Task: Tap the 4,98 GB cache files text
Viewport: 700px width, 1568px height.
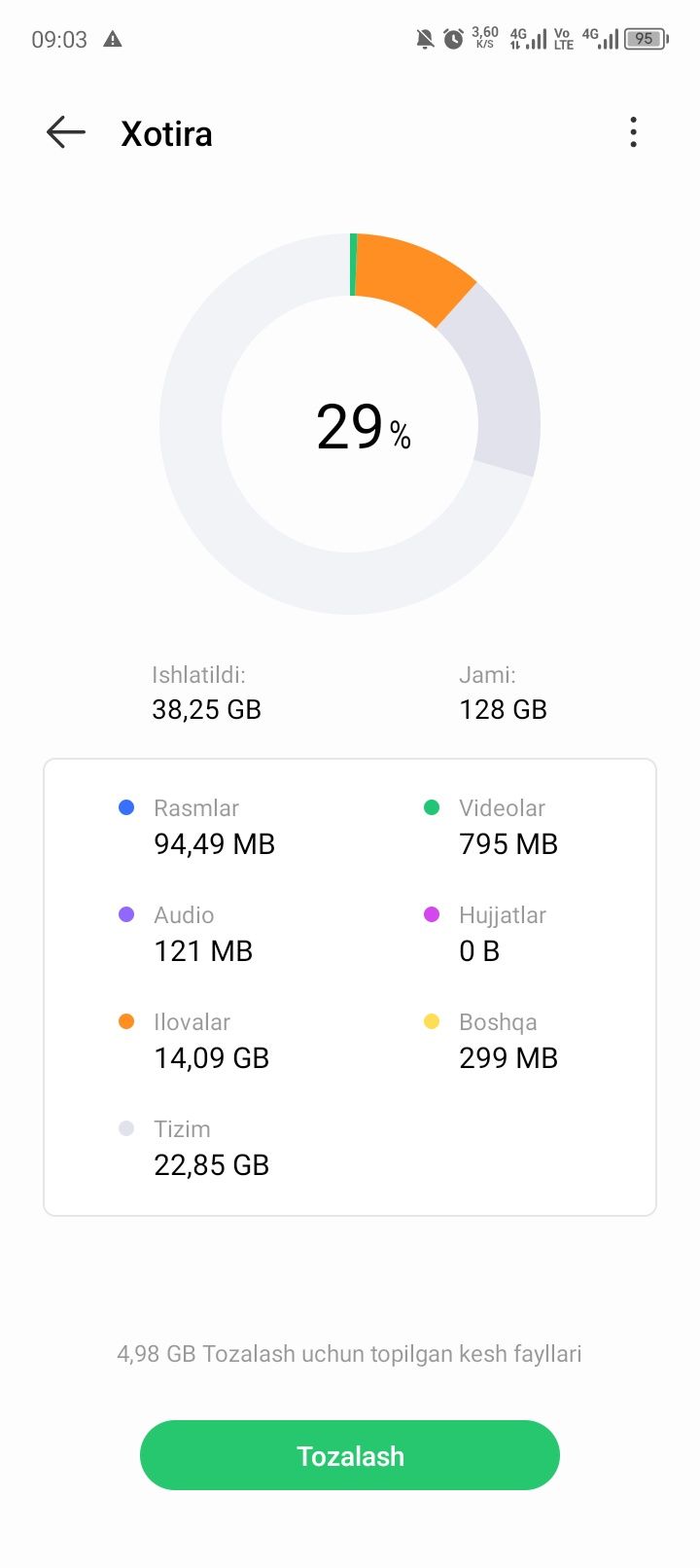Action: 349,1354
